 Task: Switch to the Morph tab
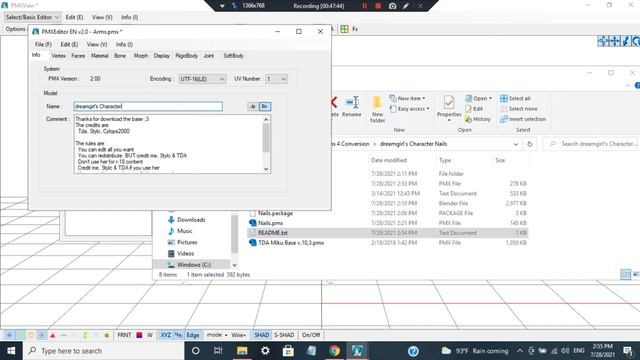coord(141,56)
